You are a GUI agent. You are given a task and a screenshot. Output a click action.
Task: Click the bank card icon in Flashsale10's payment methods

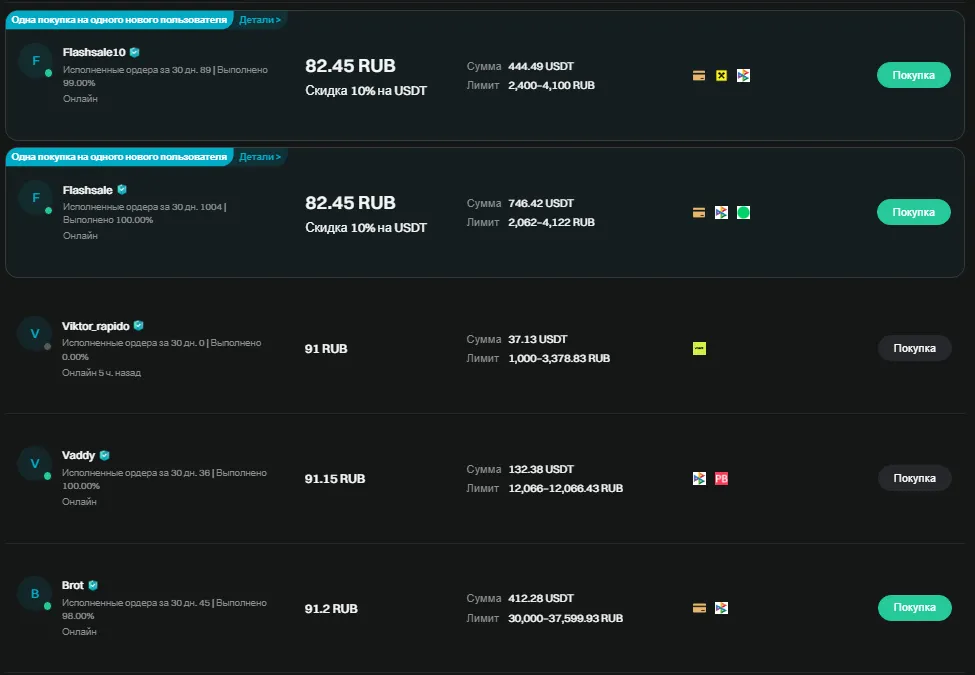[698, 75]
